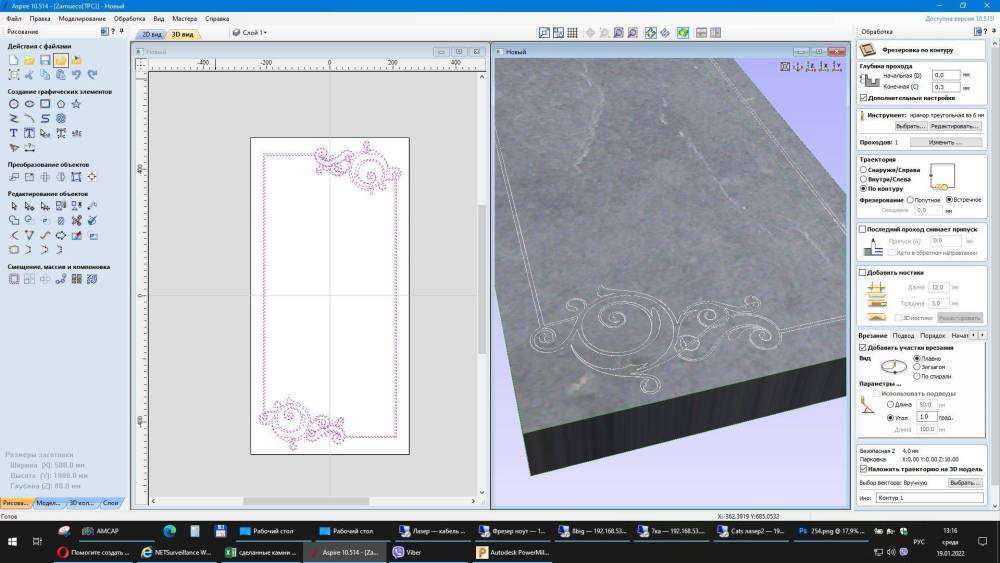Switch to the 2D вид tab
Image resolution: width=1000 pixels, height=563 pixels.
[x=151, y=34]
